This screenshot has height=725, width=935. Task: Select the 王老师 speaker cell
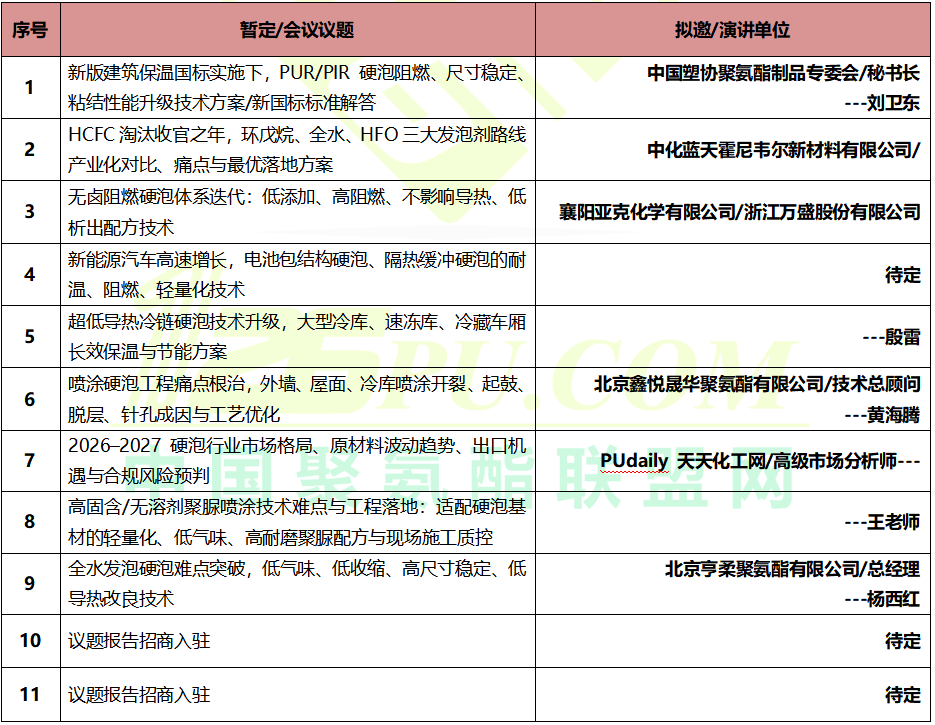point(732,522)
